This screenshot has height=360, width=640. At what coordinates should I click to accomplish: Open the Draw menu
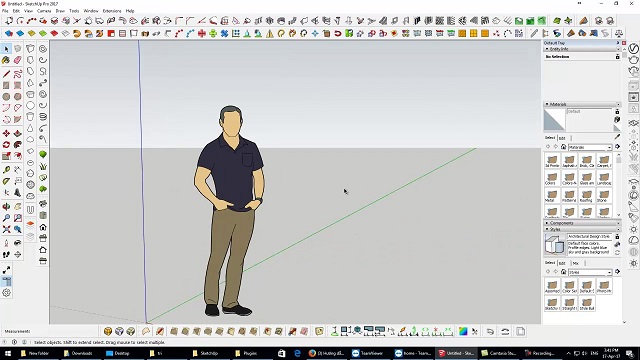[60, 11]
